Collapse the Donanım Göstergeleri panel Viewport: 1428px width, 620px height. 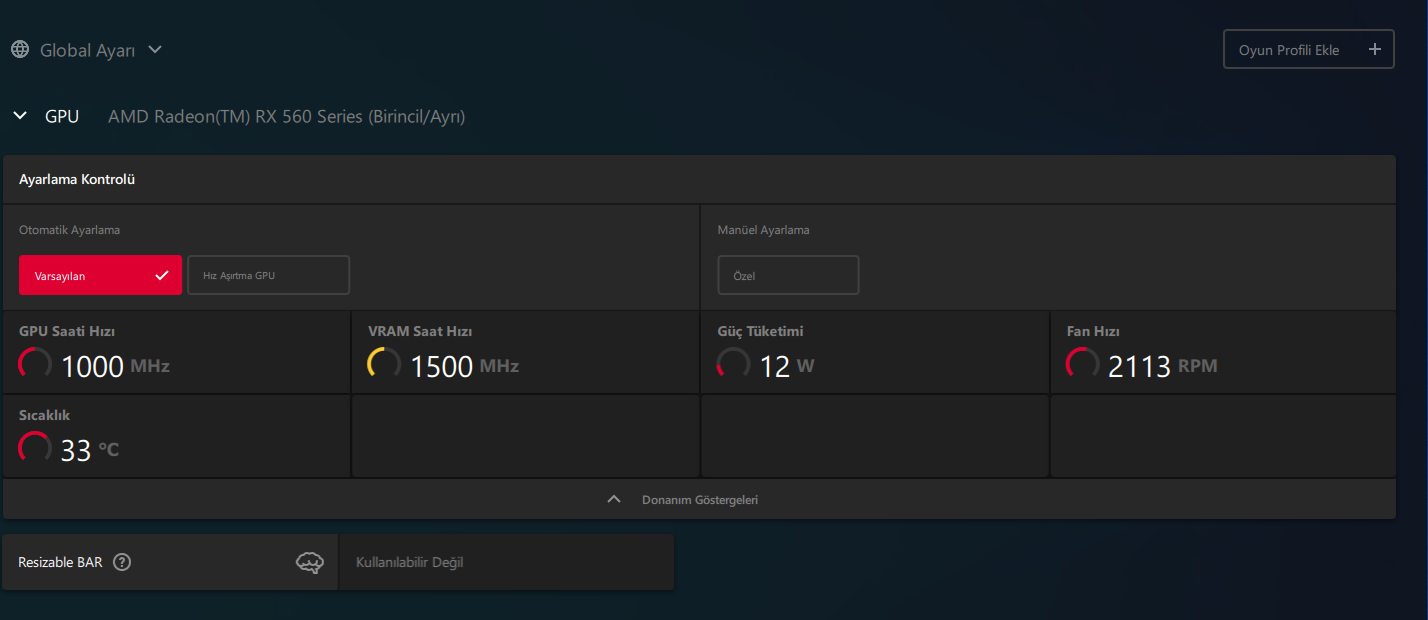[699, 499]
